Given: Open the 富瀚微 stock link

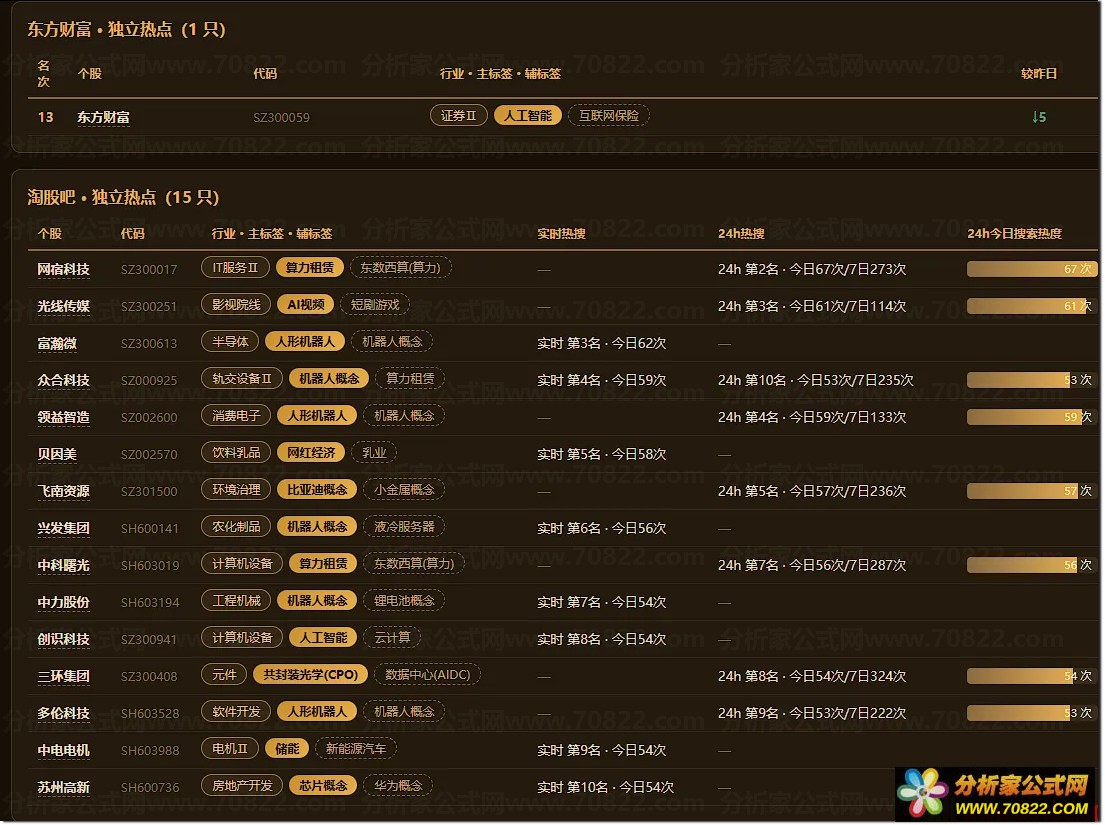Looking at the screenshot, I should tap(57, 343).
